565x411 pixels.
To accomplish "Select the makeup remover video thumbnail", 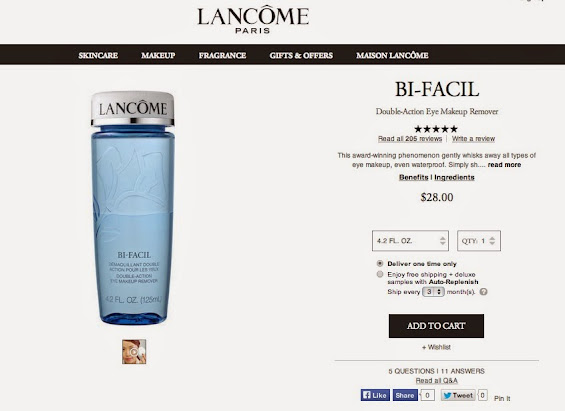I will 134,352.
